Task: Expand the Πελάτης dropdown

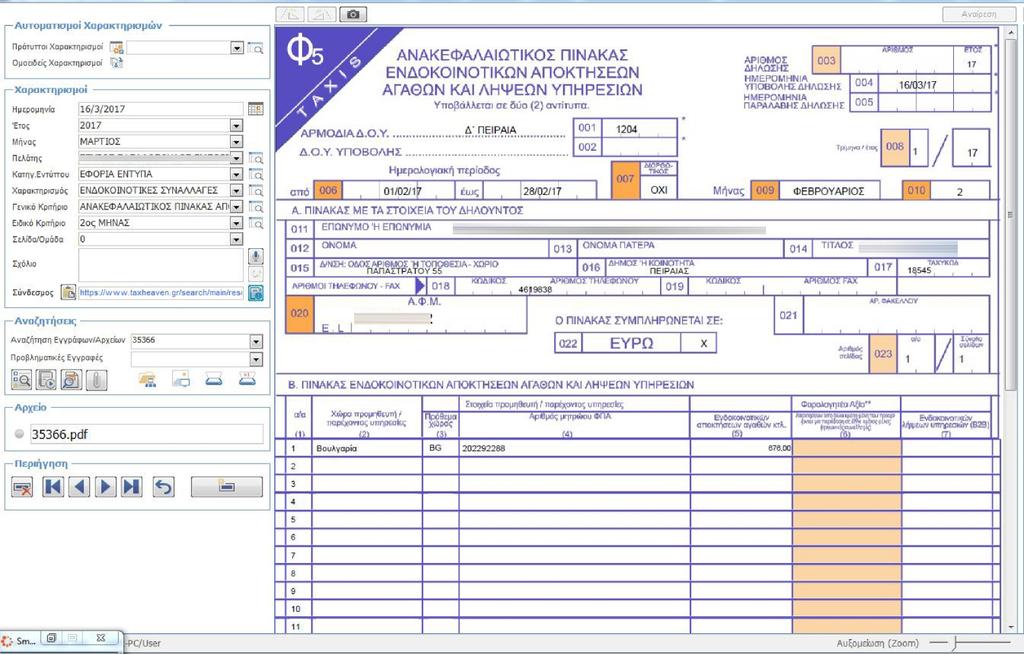Action: (236, 158)
